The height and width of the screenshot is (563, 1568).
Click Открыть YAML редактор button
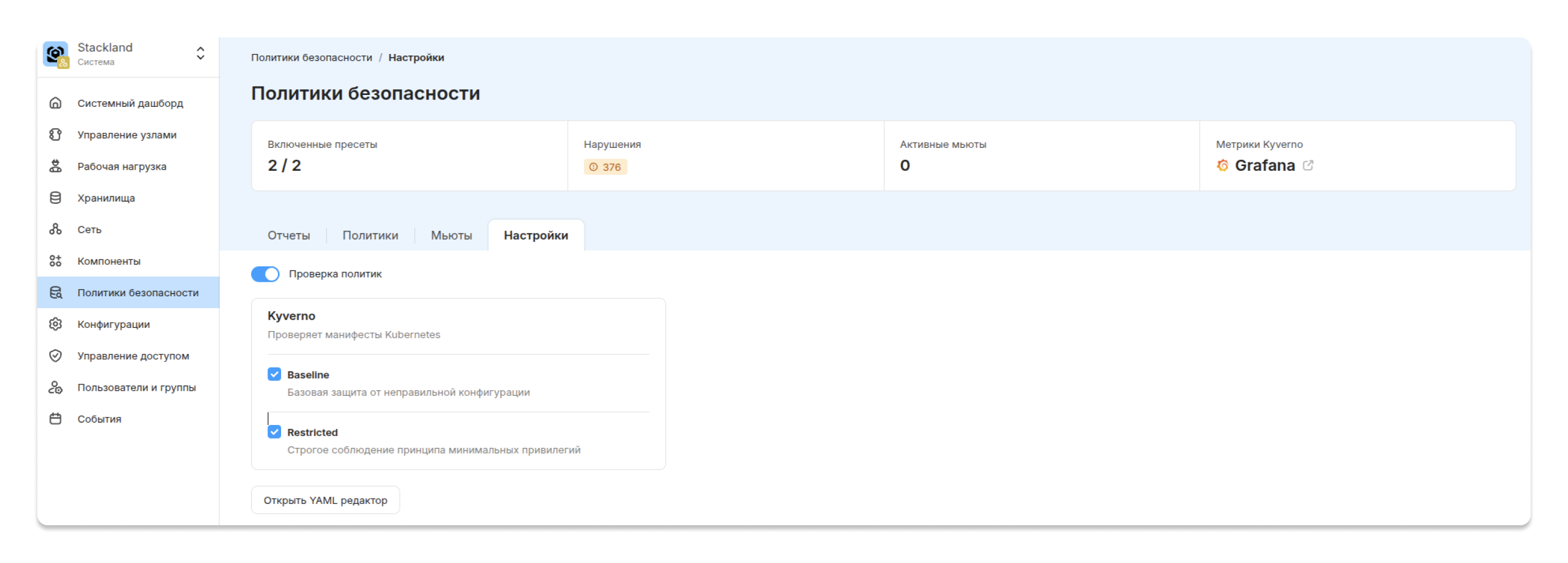point(326,501)
